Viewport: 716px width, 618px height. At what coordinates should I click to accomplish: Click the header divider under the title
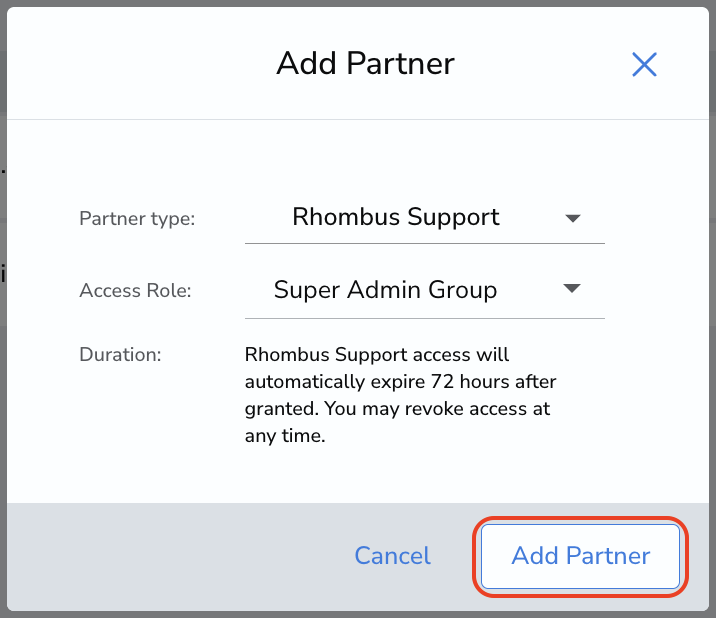click(358, 120)
